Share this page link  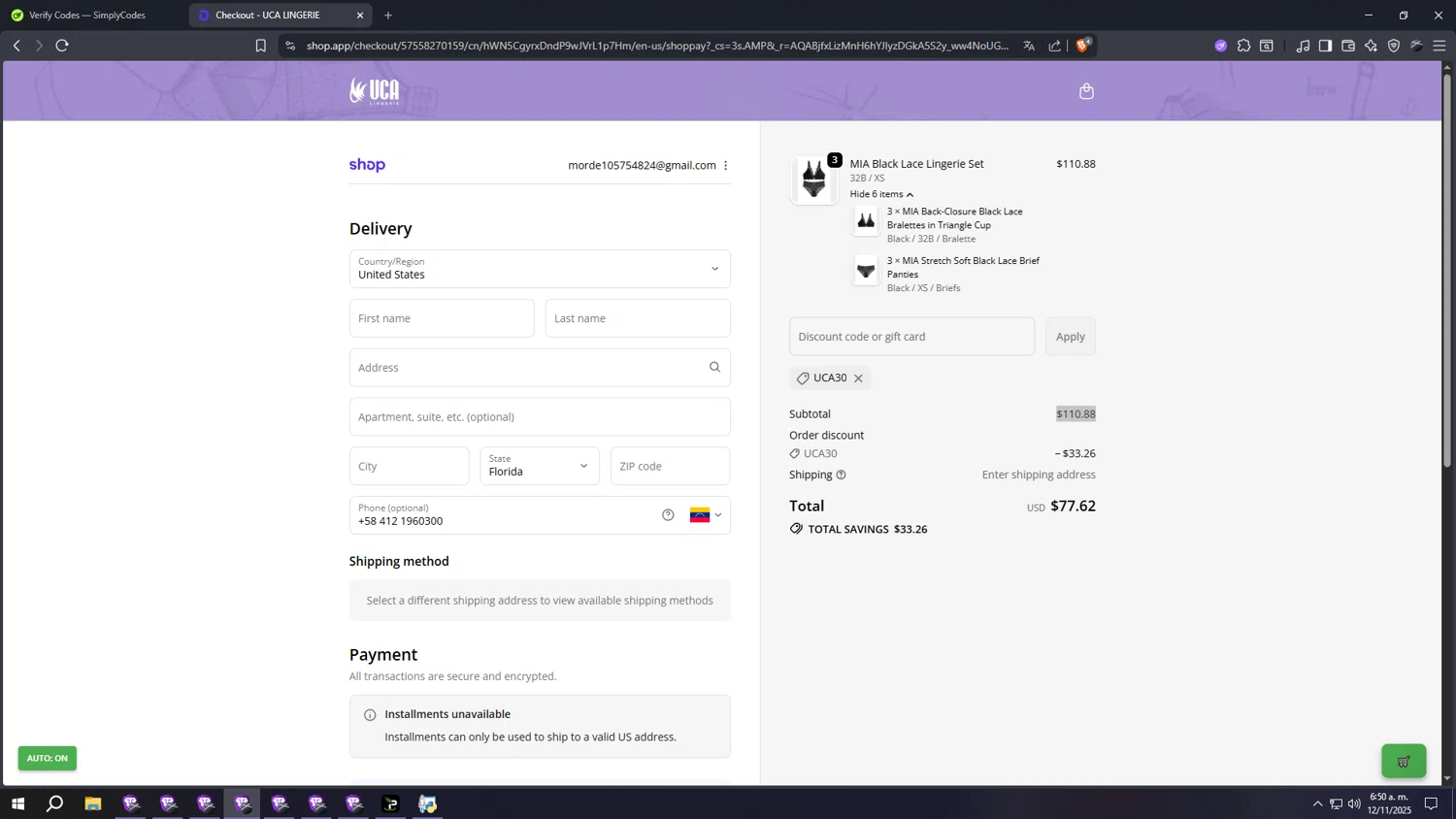click(x=1055, y=46)
